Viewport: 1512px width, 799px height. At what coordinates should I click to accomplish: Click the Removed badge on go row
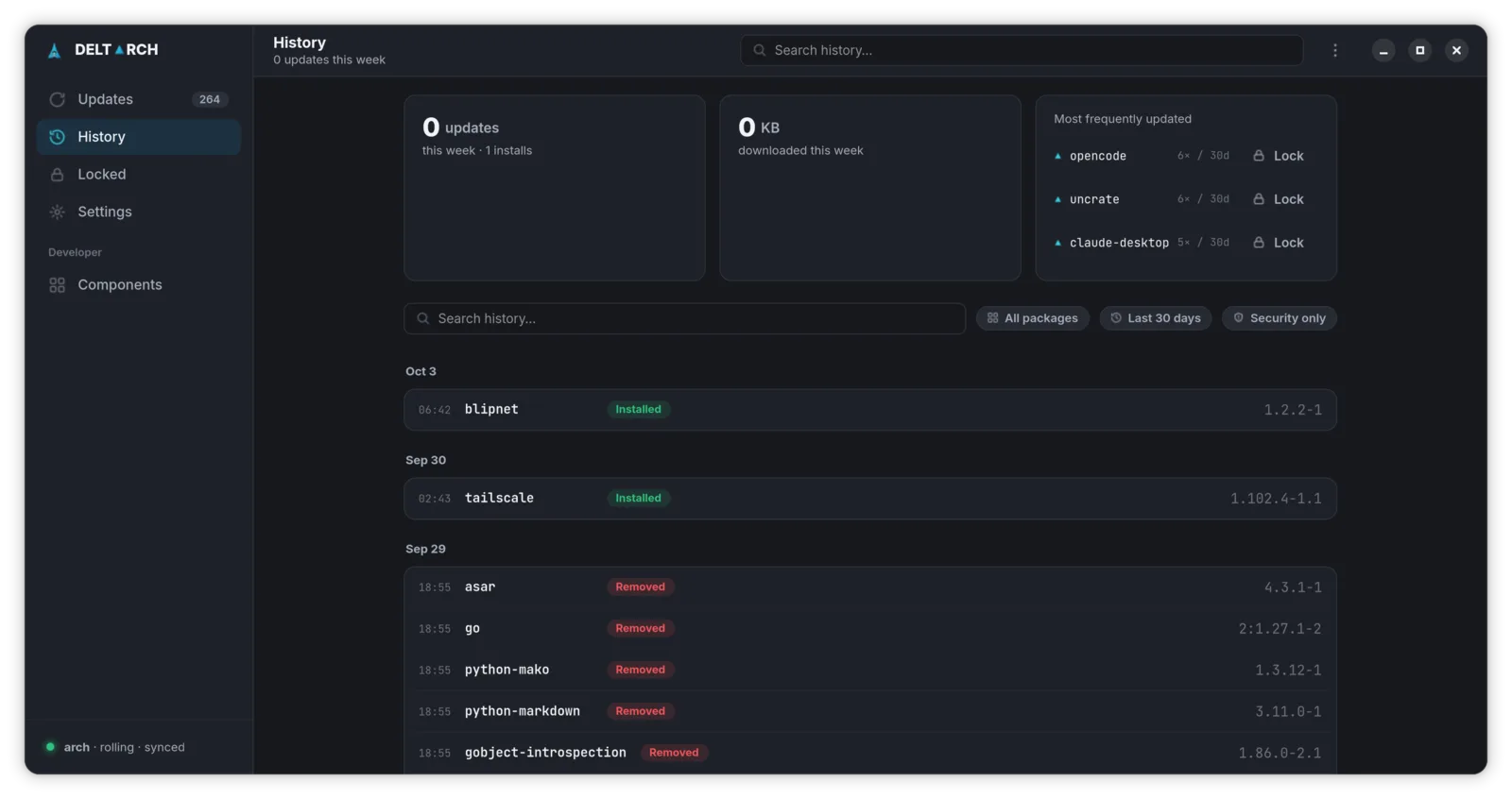[640, 628]
